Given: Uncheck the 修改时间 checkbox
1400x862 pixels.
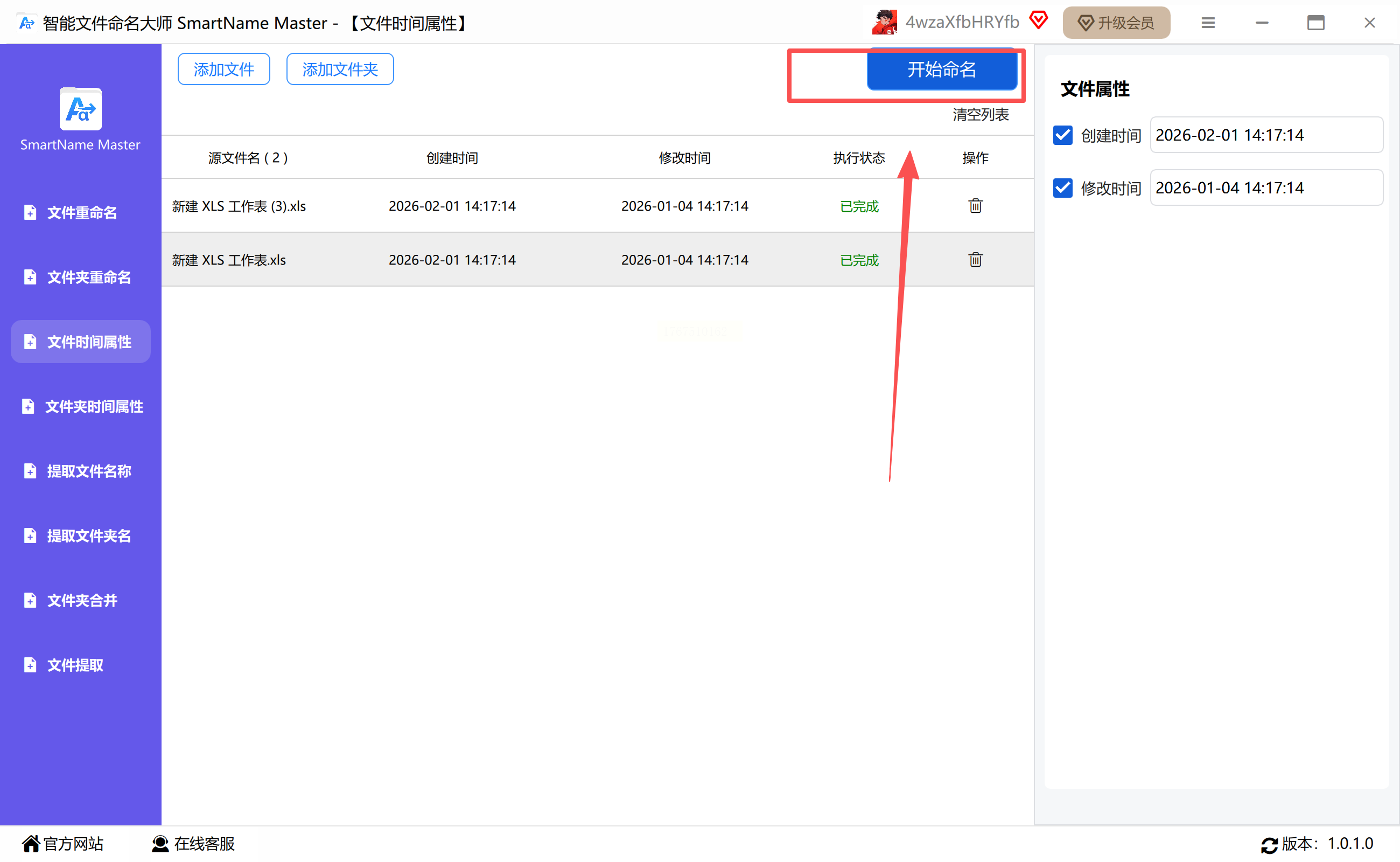Looking at the screenshot, I should 1063,188.
